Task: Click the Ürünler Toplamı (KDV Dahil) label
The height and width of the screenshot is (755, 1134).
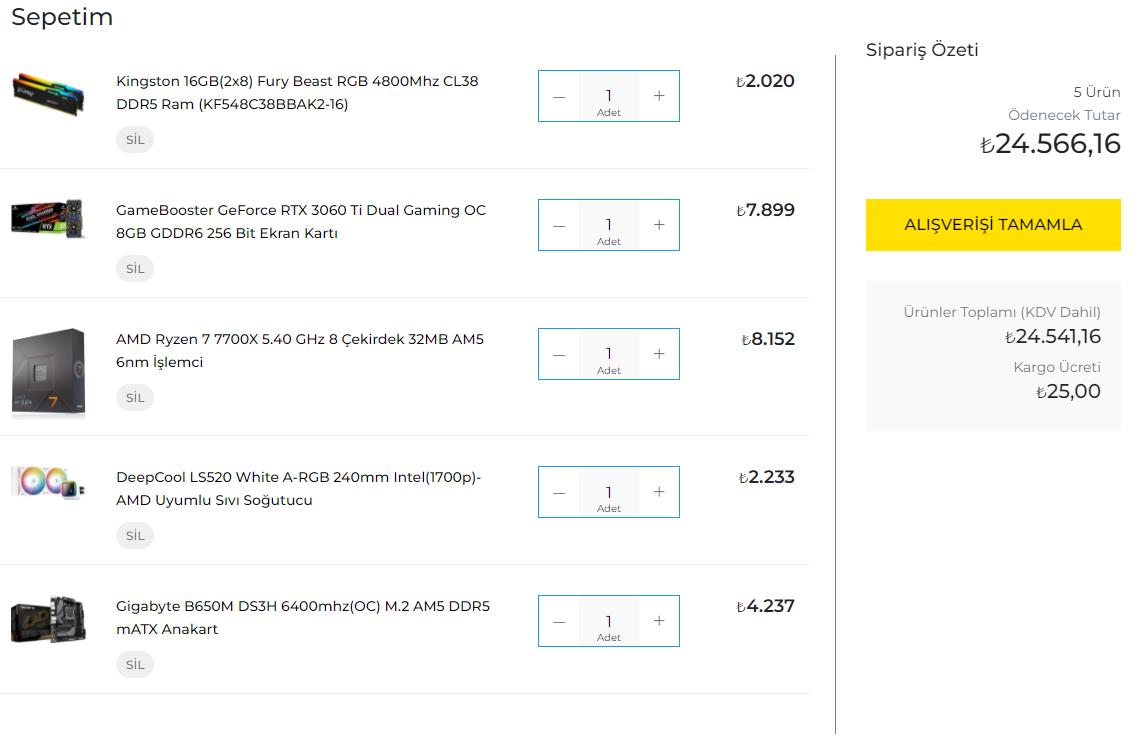Action: (1002, 312)
